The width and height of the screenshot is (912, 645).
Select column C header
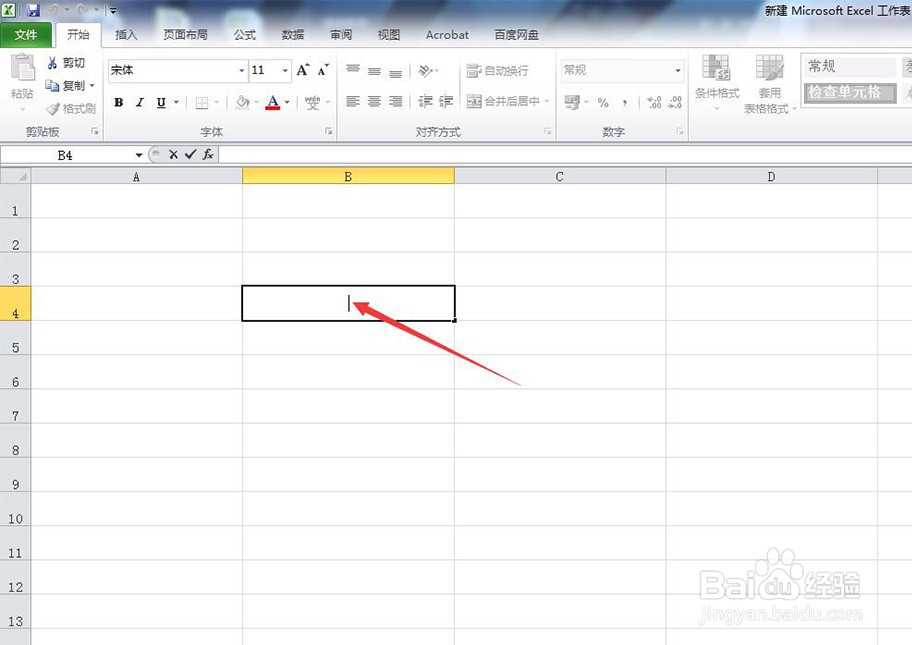coord(560,176)
